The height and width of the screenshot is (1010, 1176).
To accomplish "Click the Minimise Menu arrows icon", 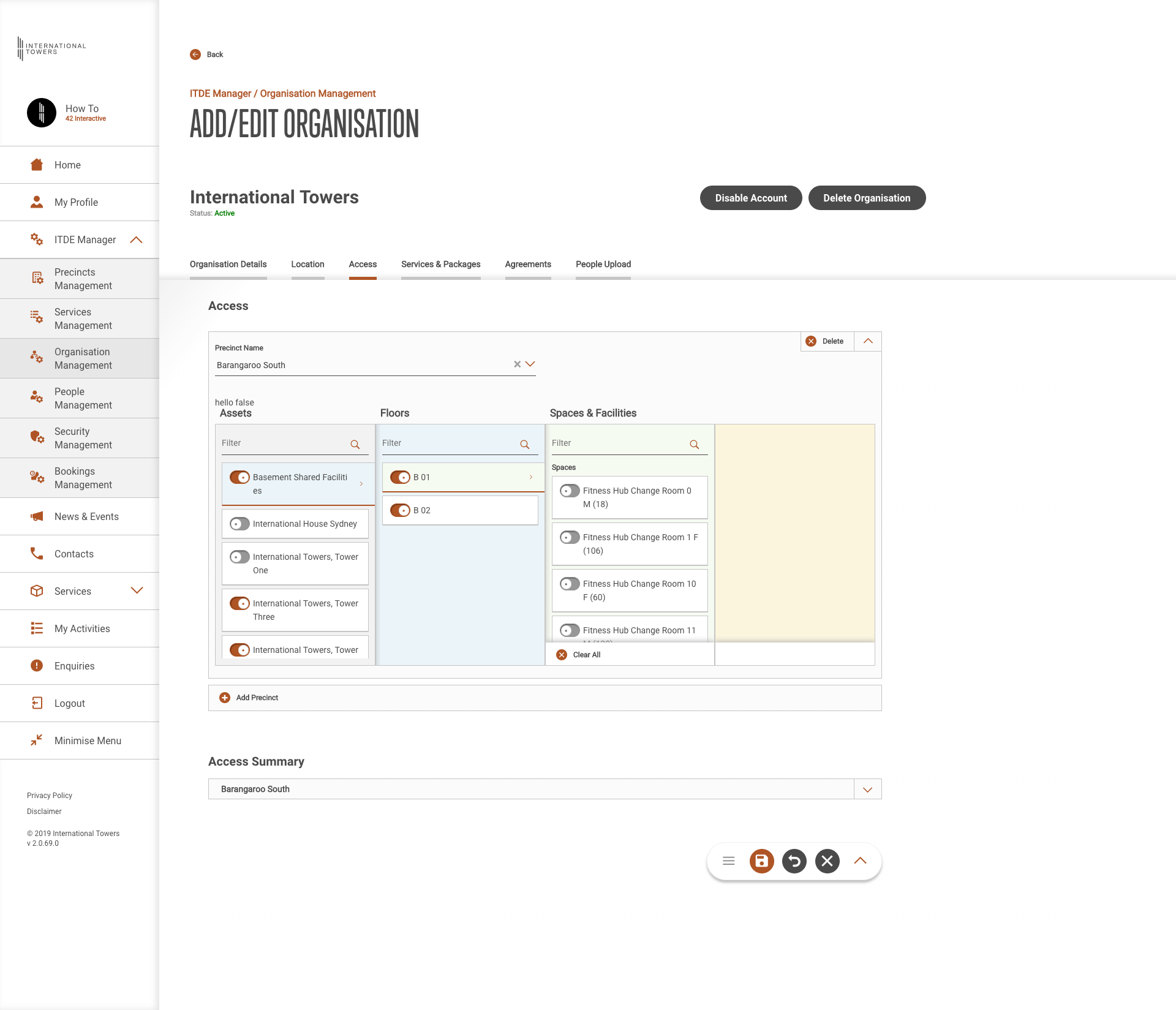I will pos(37,741).
